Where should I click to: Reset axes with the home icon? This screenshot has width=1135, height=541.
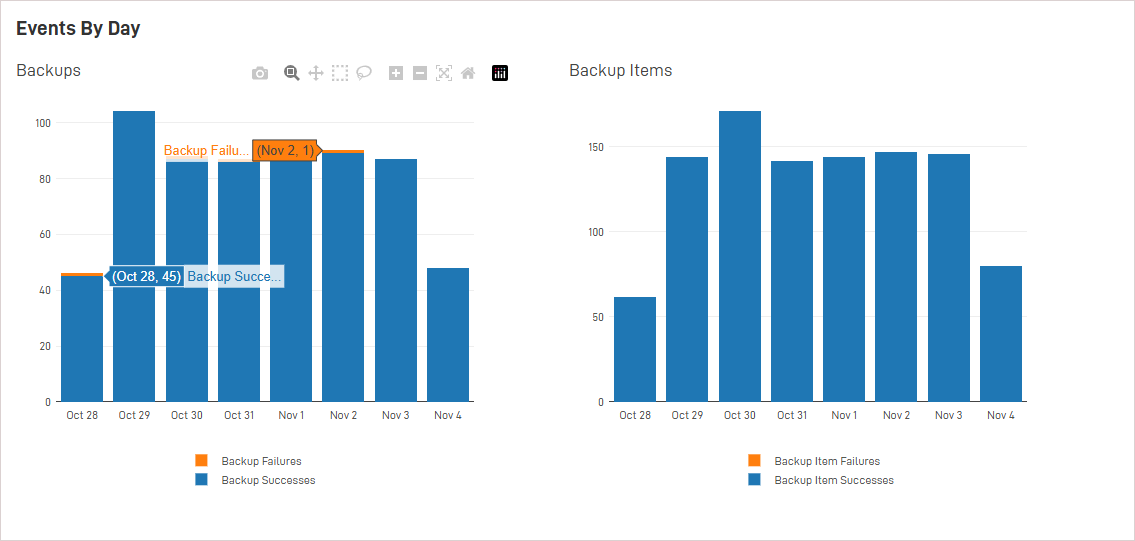click(x=468, y=73)
